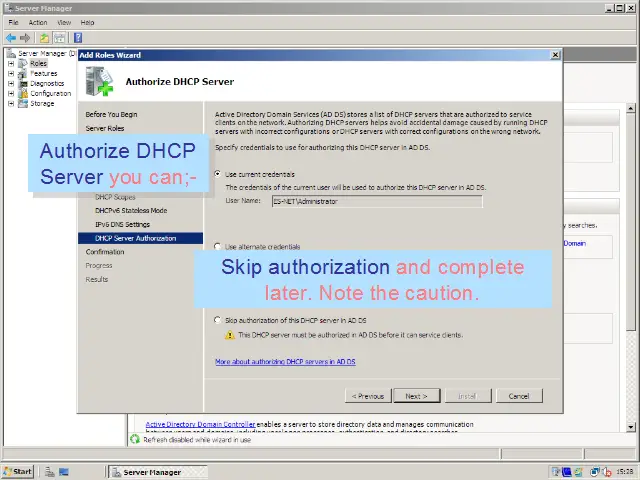640x480 pixels.
Task: Go to IPv6 DNS Settings wizard step
Action: coord(122,224)
